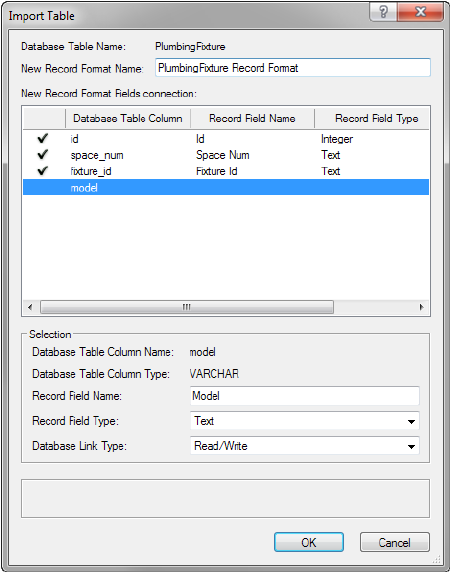Click the scroll right arrow
451x573 pixels.
tap(421, 307)
